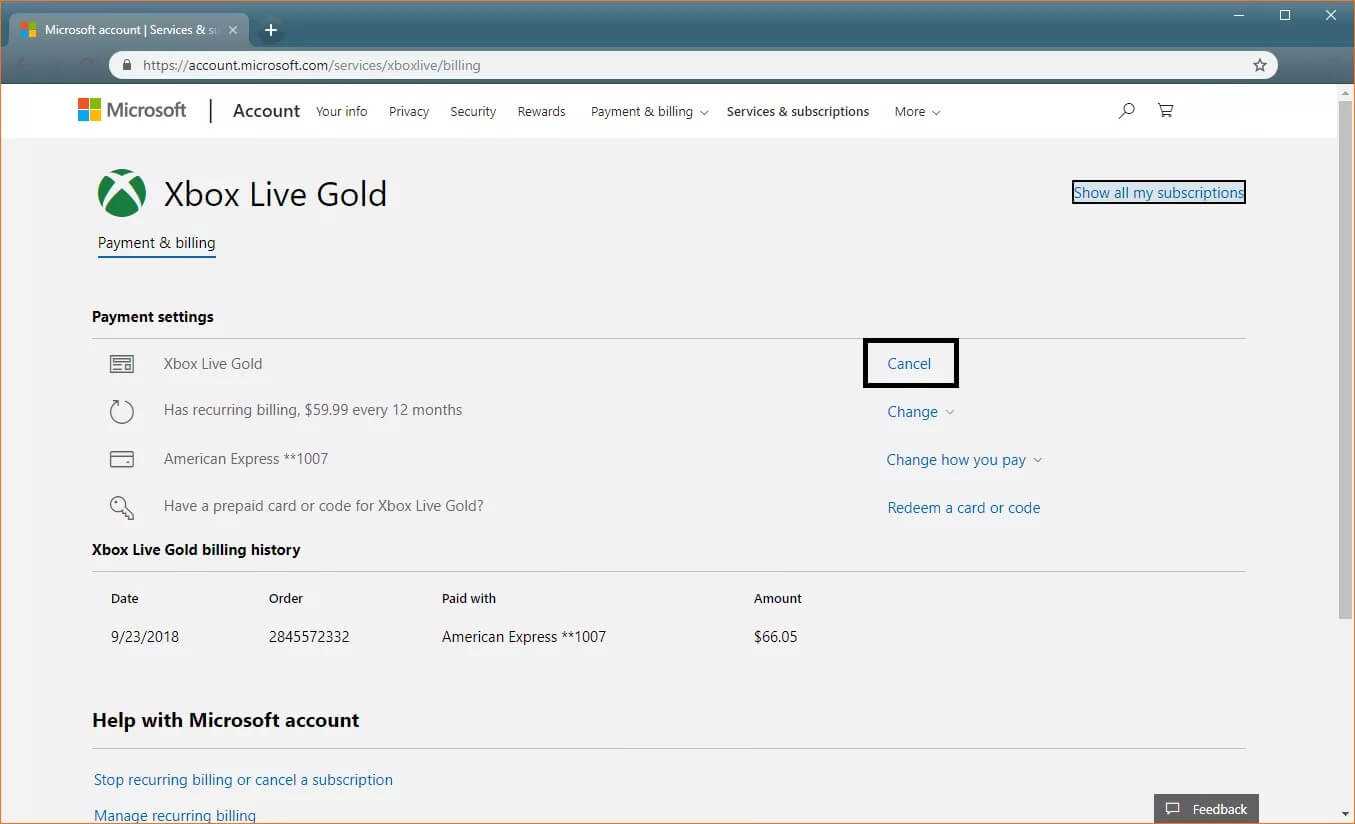
Task: Click the Account heading link
Action: pos(266,111)
